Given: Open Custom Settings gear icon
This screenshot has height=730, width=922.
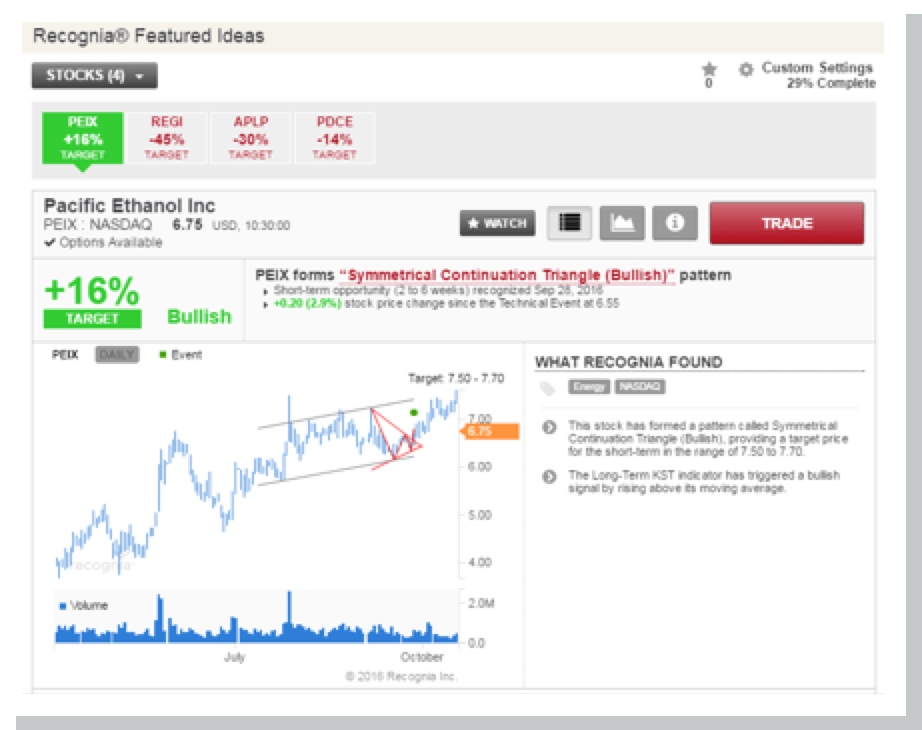Looking at the screenshot, I should (x=746, y=69).
